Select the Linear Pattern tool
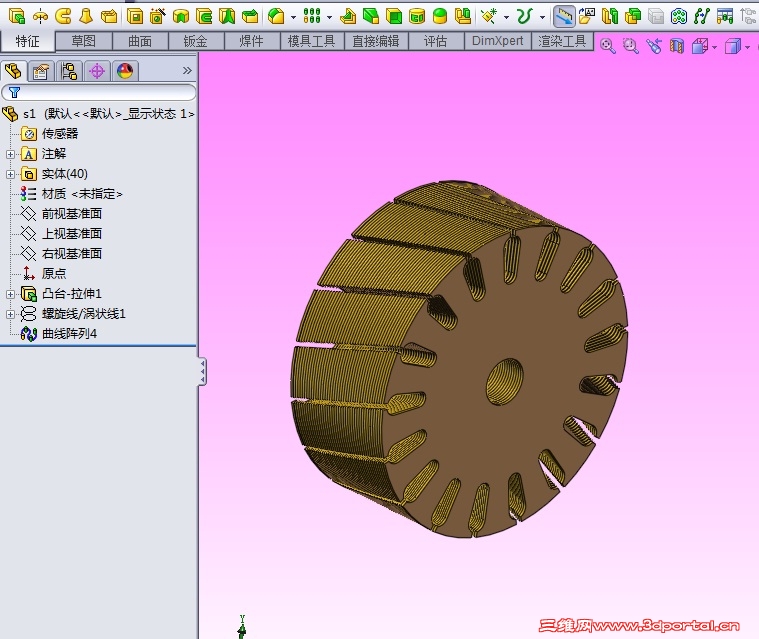 click(312, 16)
